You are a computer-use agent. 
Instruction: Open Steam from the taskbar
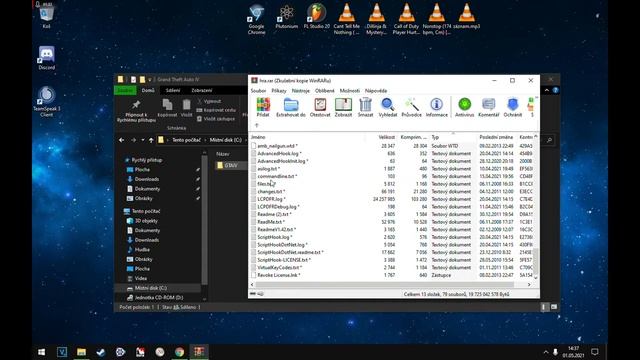(100, 352)
